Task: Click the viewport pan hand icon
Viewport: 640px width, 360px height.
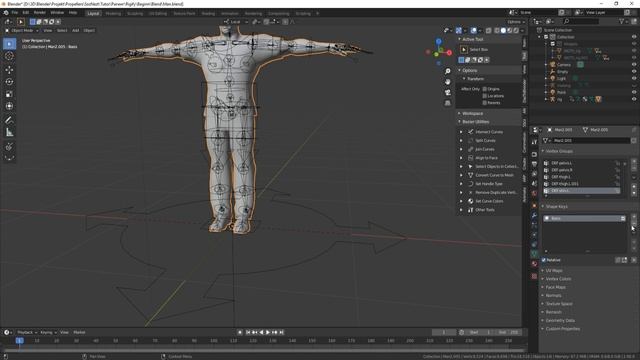Action: click(448, 82)
